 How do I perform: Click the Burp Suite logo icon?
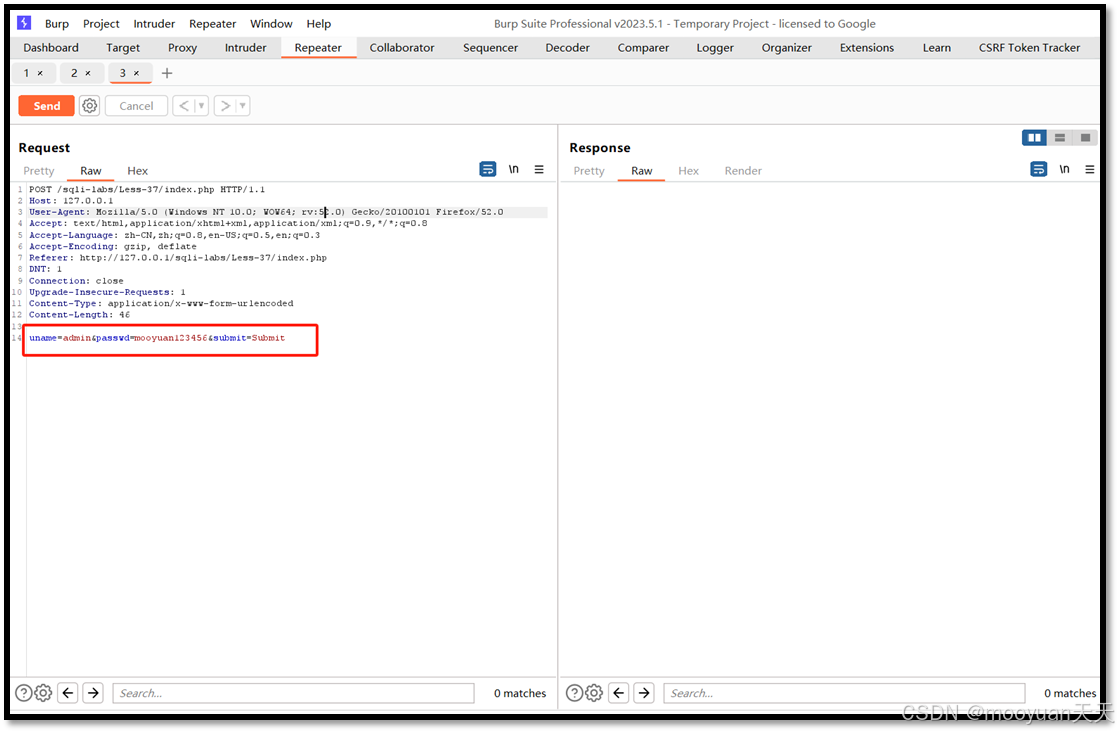24,23
